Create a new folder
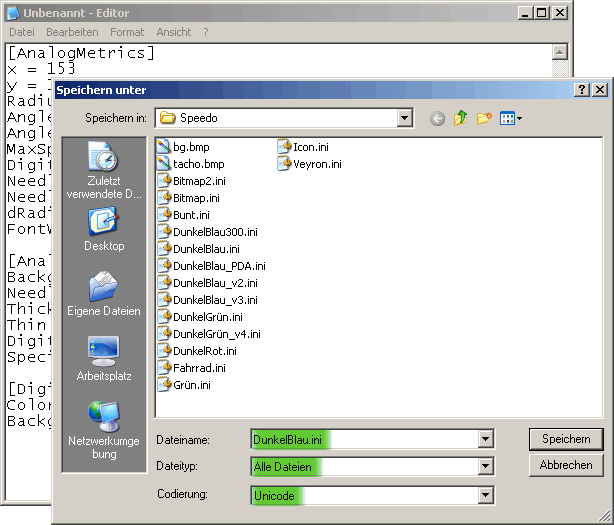This screenshot has height=525, width=614. (x=484, y=119)
